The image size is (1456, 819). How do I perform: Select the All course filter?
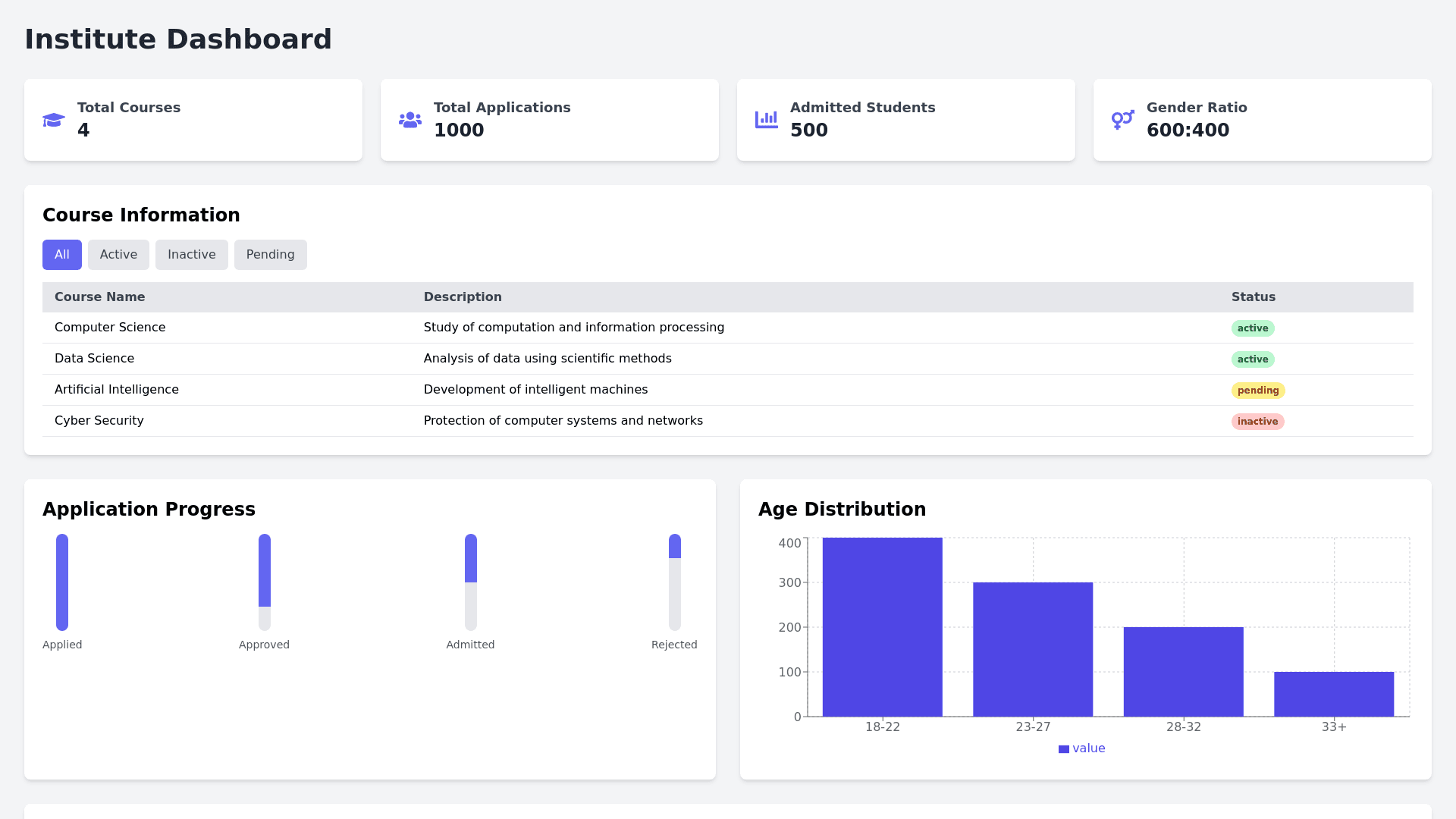(x=62, y=255)
